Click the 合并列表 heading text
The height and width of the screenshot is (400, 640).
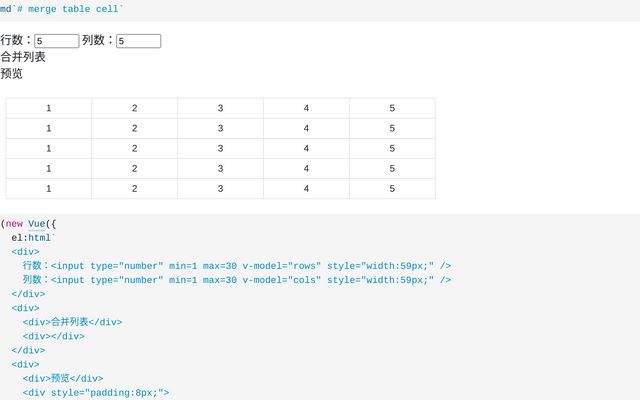tap(23, 57)
